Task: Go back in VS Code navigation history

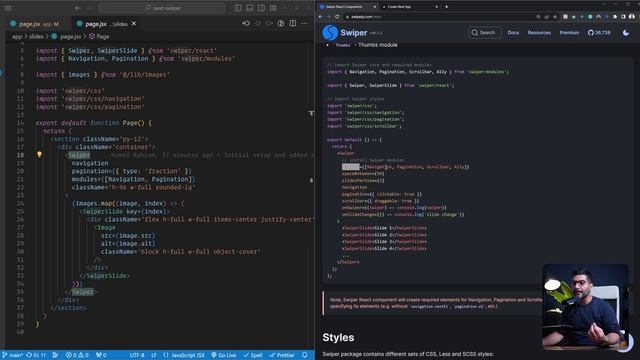Action: pyautogui.click(x=78, y=8)
